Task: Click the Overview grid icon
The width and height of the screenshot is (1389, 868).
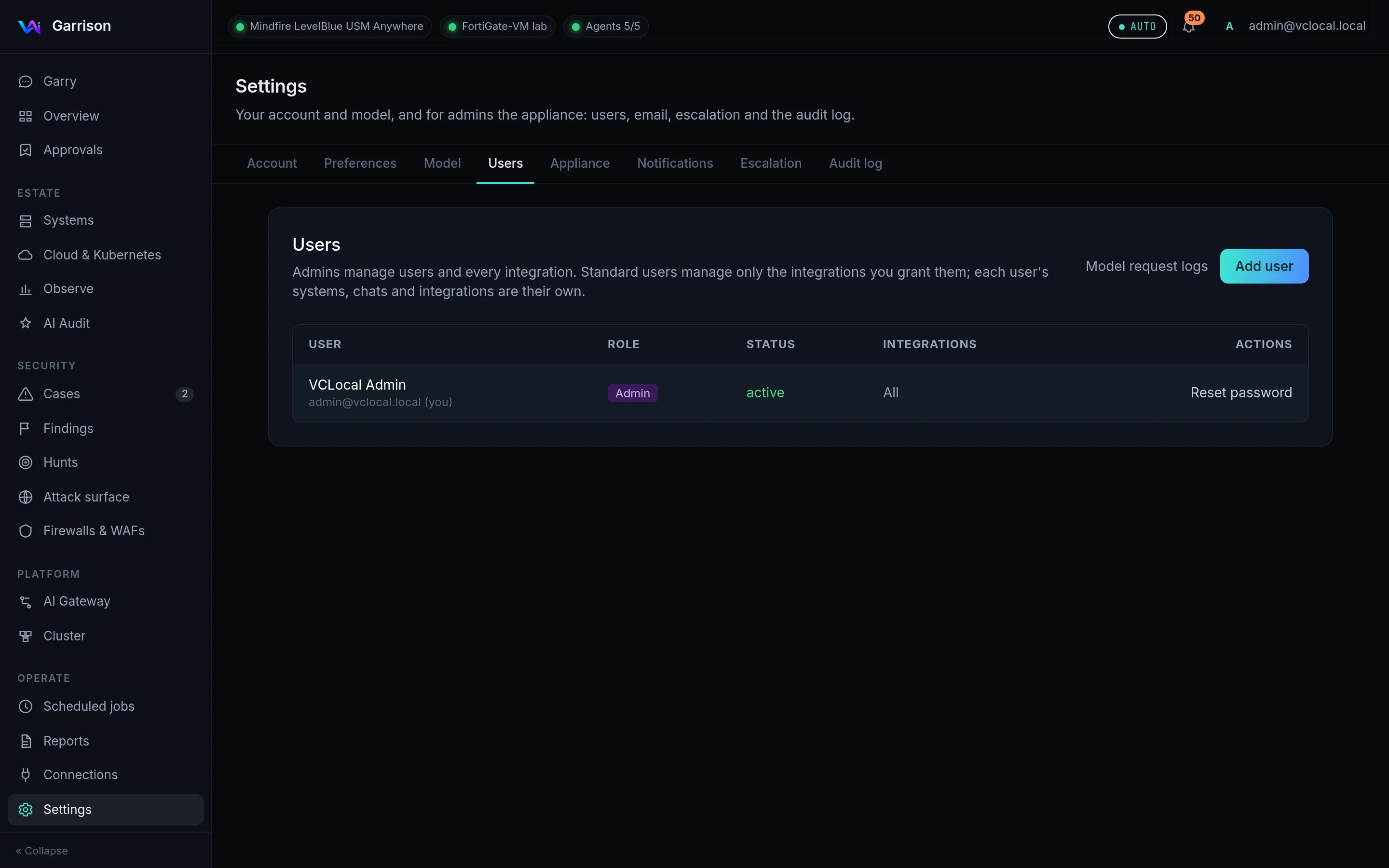Action: point(25,116)
